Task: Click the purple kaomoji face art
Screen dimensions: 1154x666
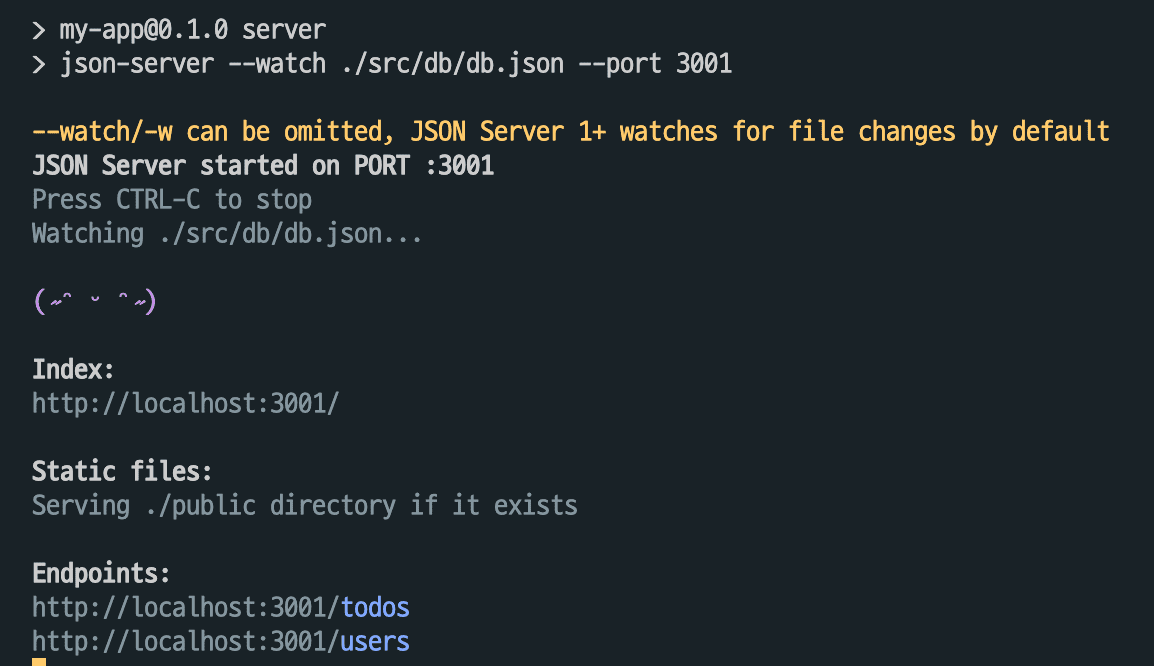Action: [x=95, y=301]
